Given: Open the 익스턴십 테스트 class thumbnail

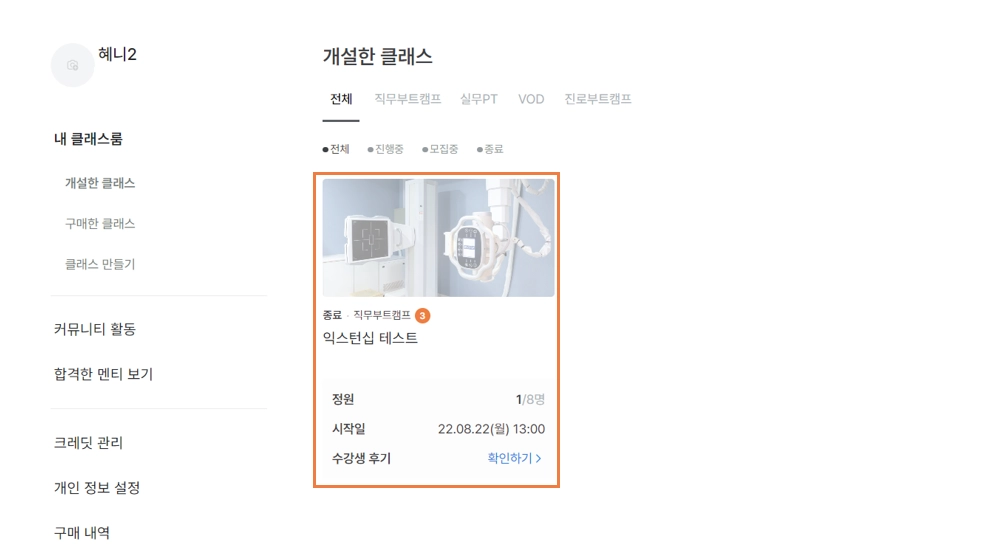Looking at the screenshot, I should coord(439,238).
